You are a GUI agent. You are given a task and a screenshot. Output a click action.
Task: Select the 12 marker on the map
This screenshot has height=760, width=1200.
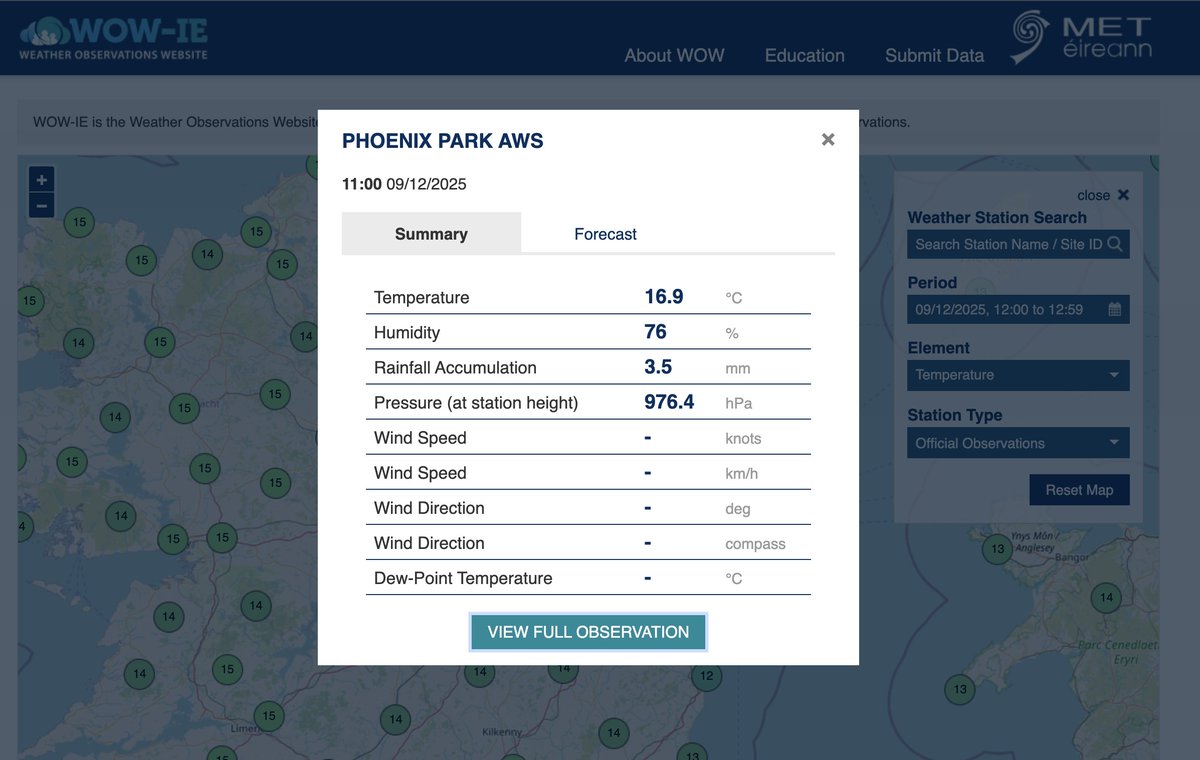(707, 676)
